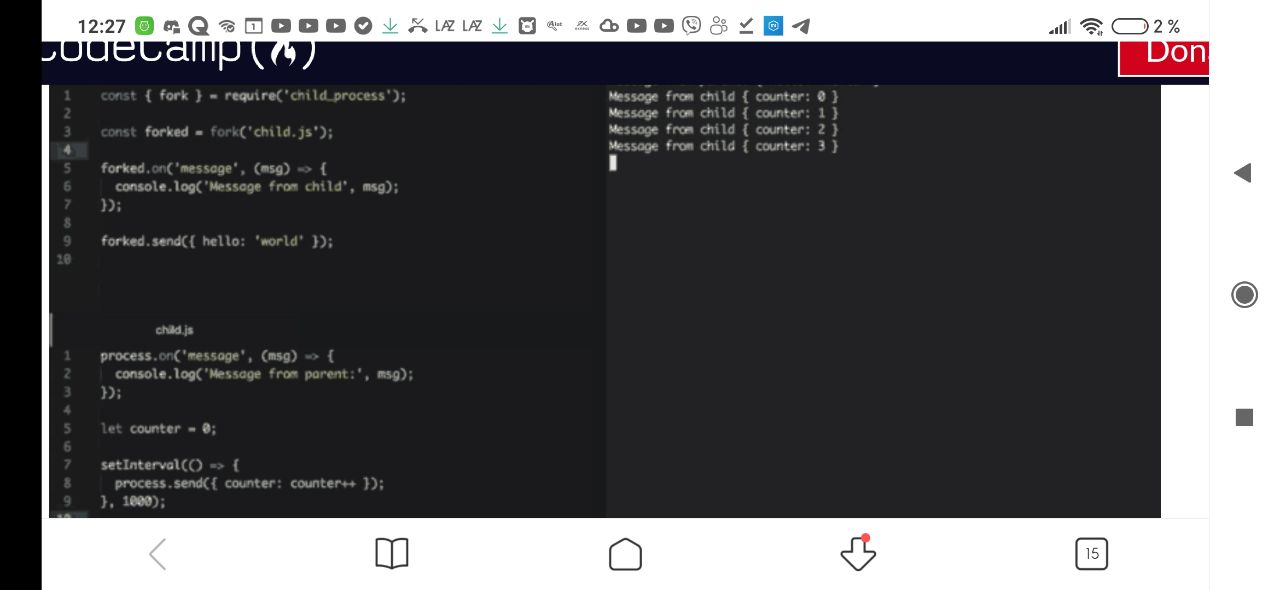The image size is (1280, 590).
Task: Click code line "setInterval(() => {"
Action: (x=170, y=465)
